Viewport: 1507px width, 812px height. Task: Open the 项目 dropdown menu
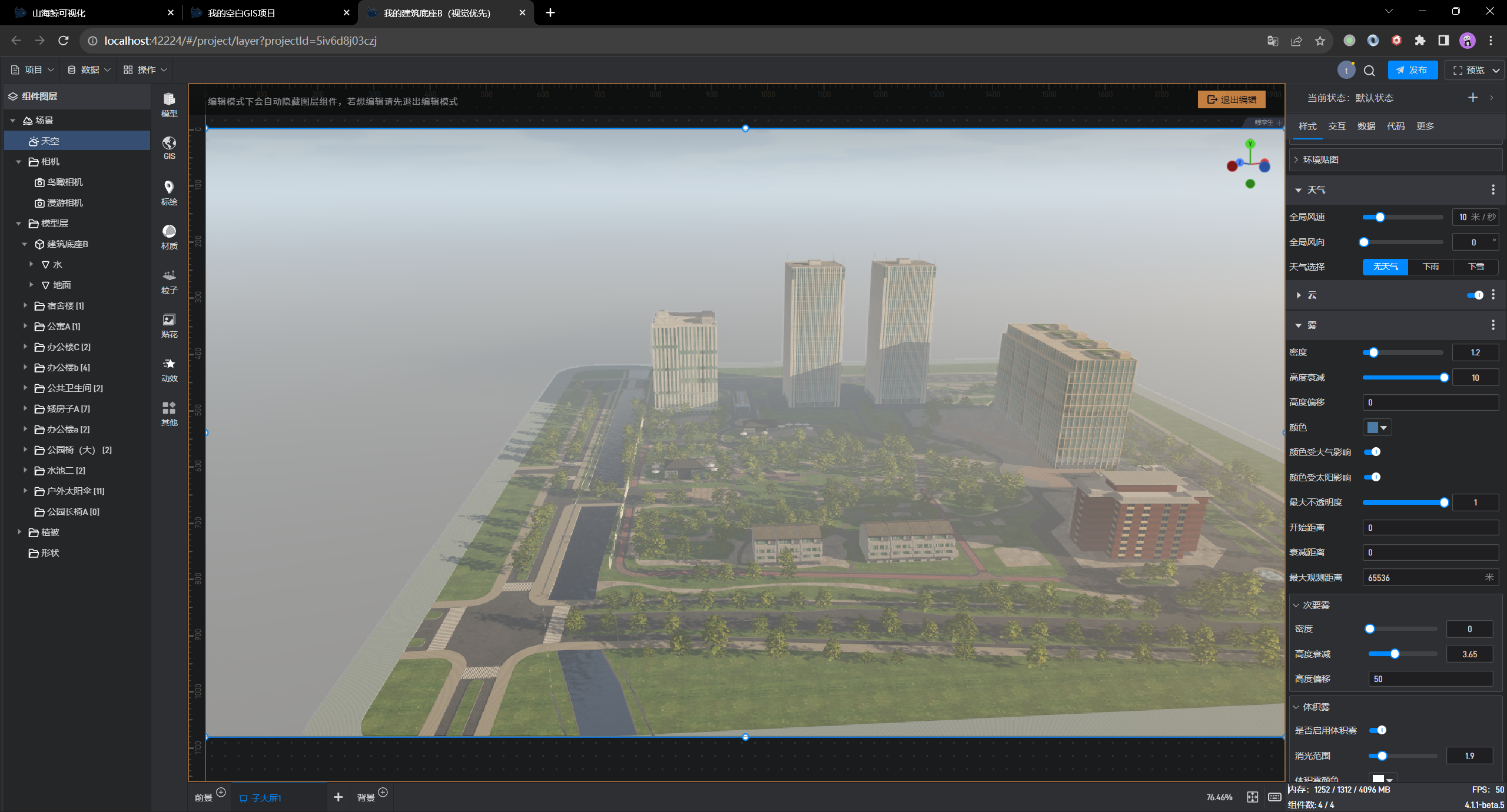(x=33, y=70)
